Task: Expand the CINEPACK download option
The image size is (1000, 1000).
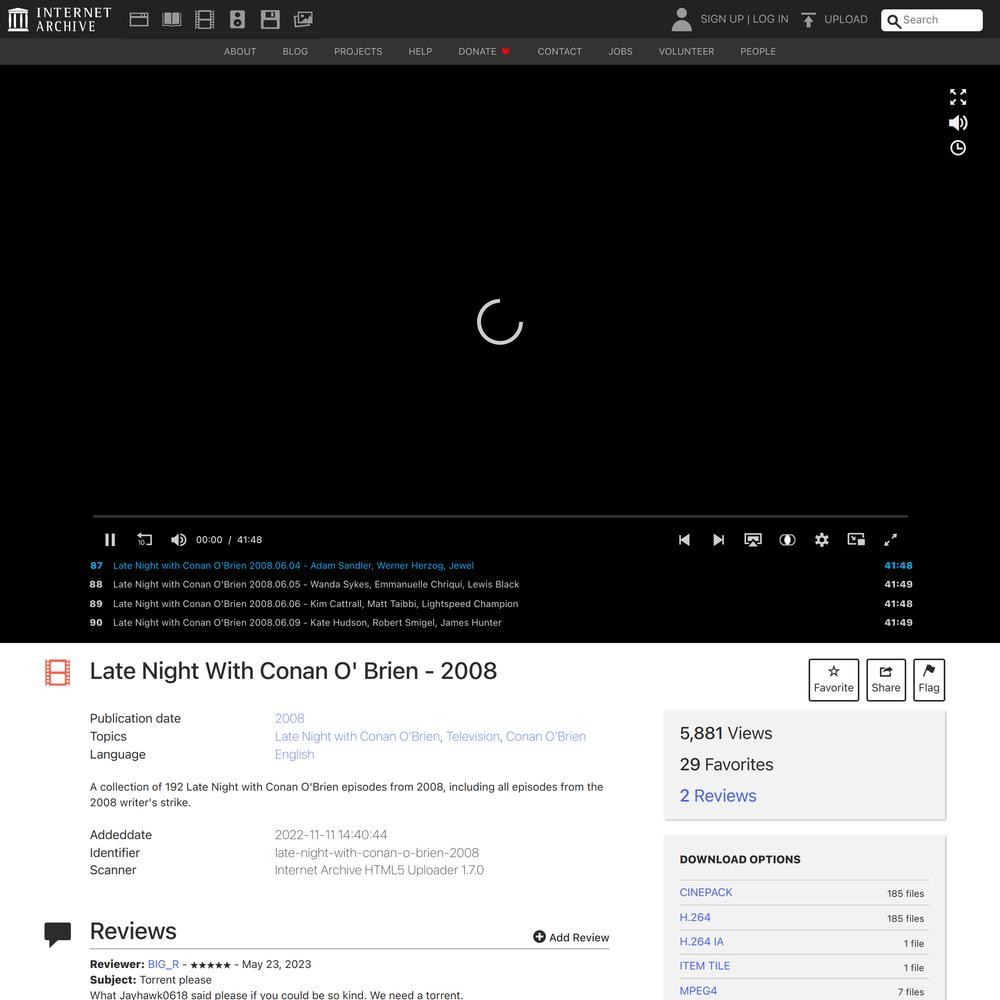Action: click(x=706, y=892)
